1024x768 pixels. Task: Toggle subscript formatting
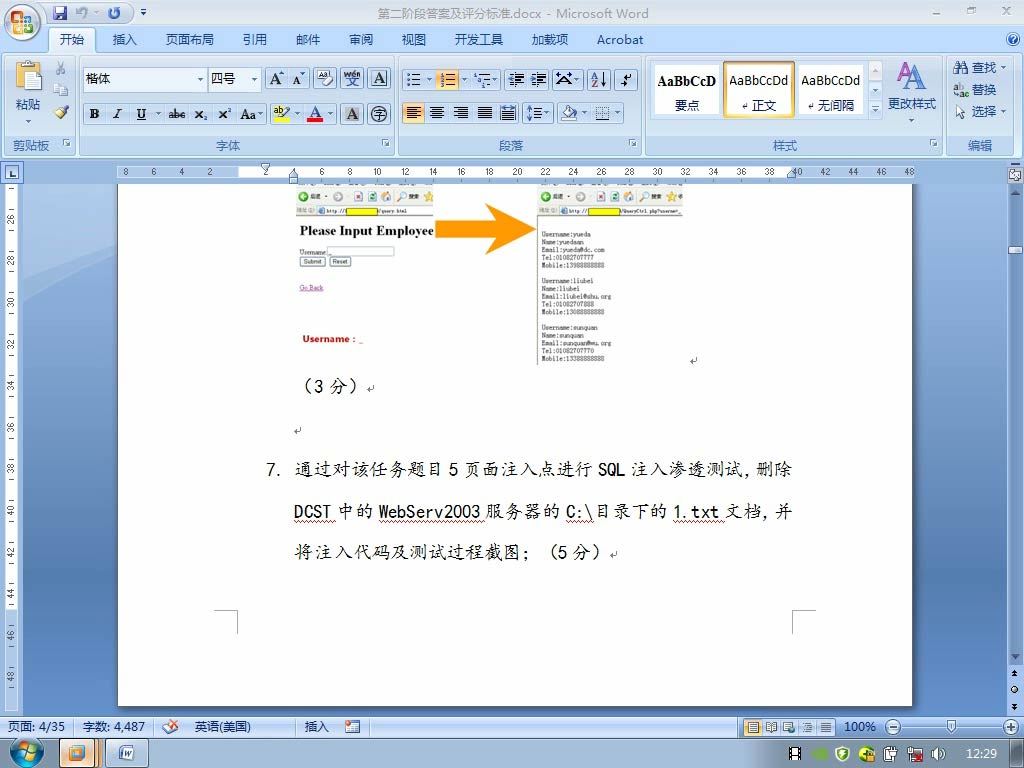tap(200, 114)
